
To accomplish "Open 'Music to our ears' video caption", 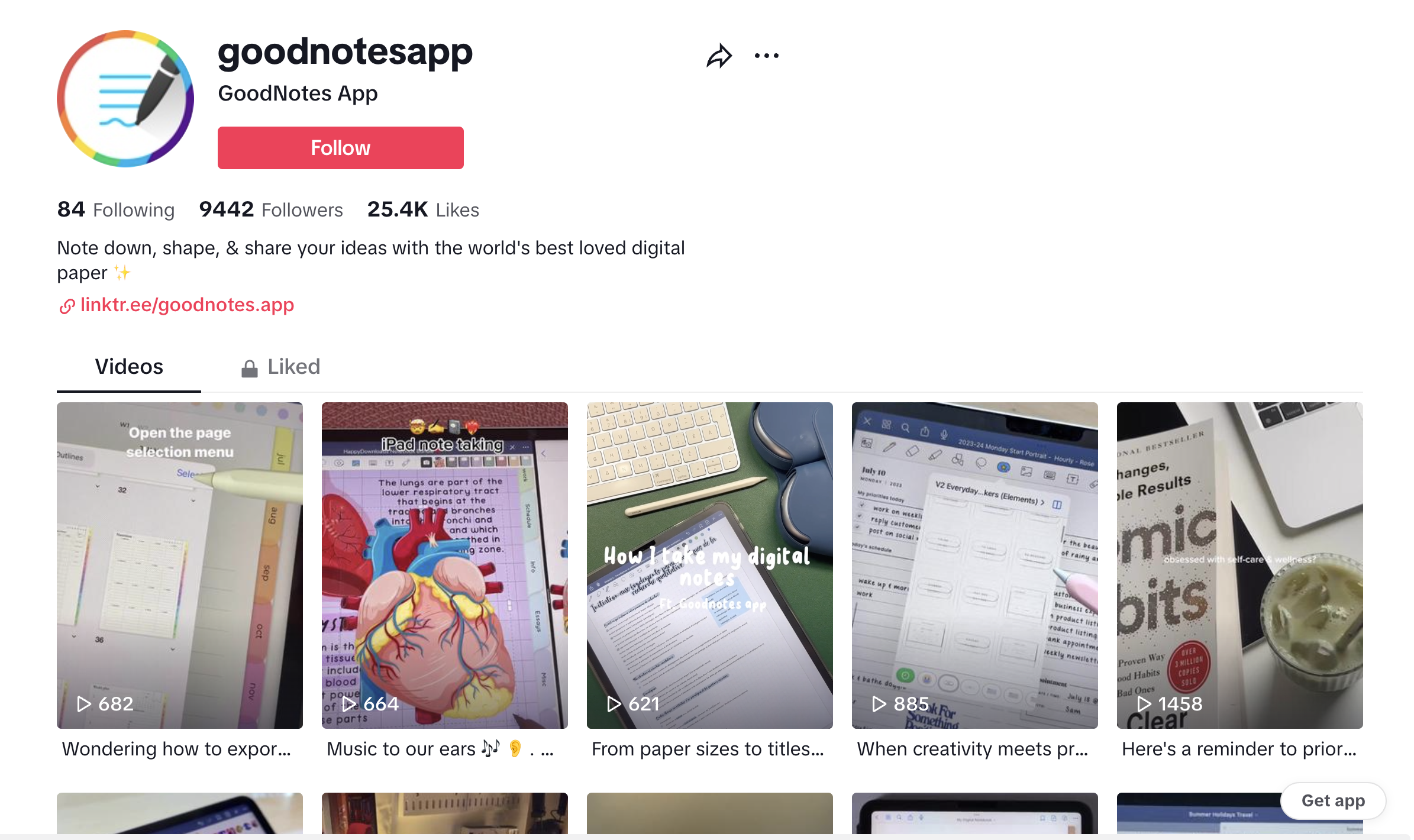I will tap(440, 749).
